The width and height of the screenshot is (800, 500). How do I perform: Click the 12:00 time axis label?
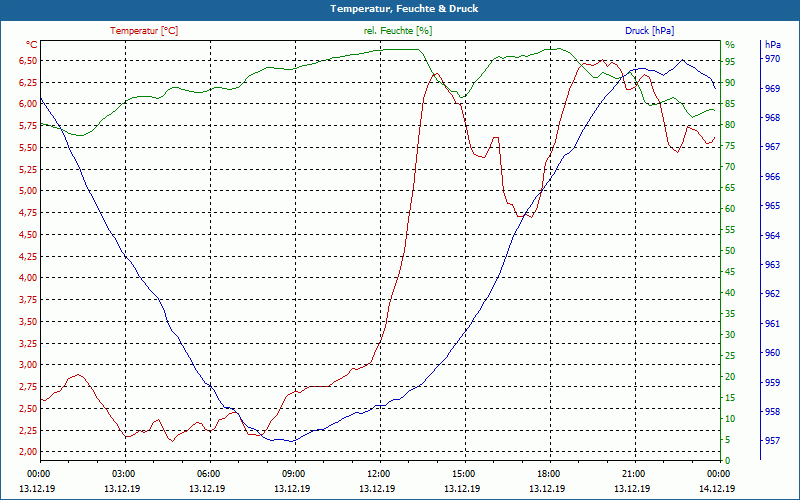point(378,473)
